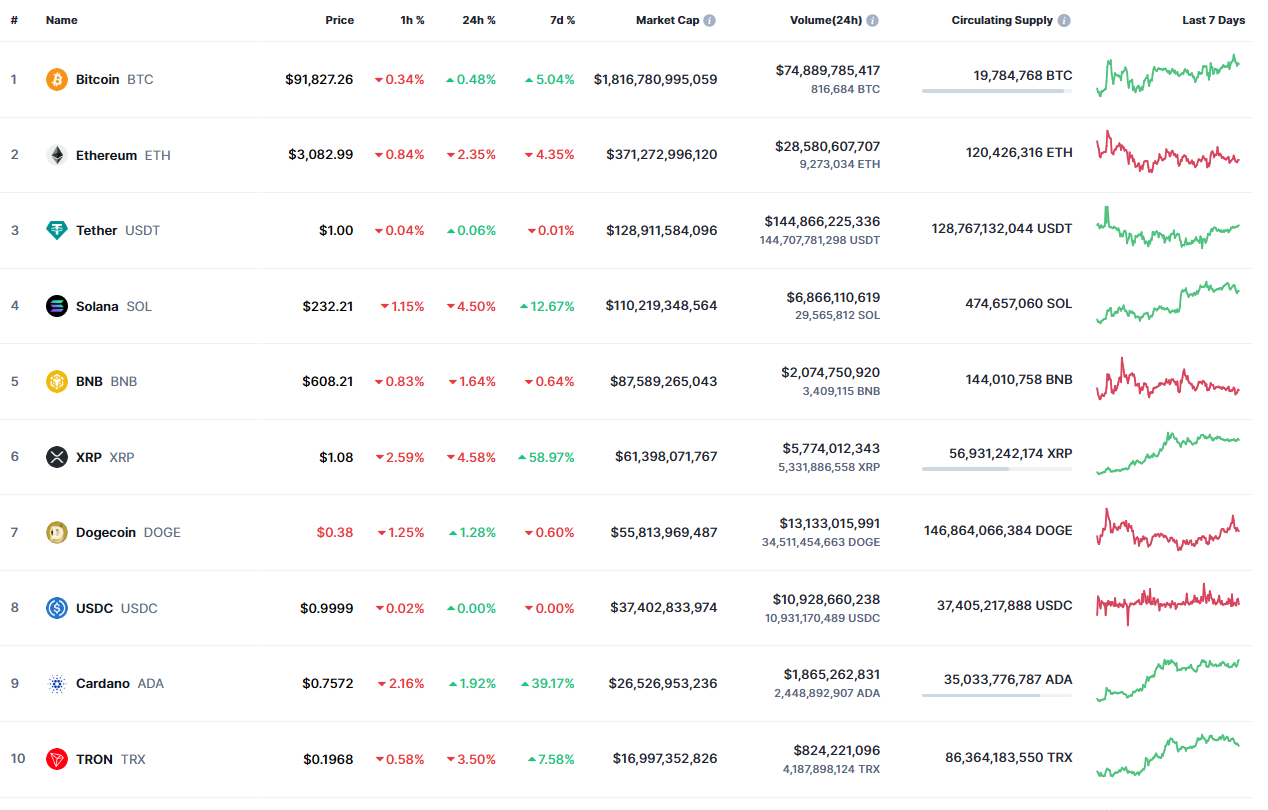The height and width of the screenshot is (810, 1268).
Task: Click Bitcoin volume $74,889,785,417
Action: tap(828, 70)
